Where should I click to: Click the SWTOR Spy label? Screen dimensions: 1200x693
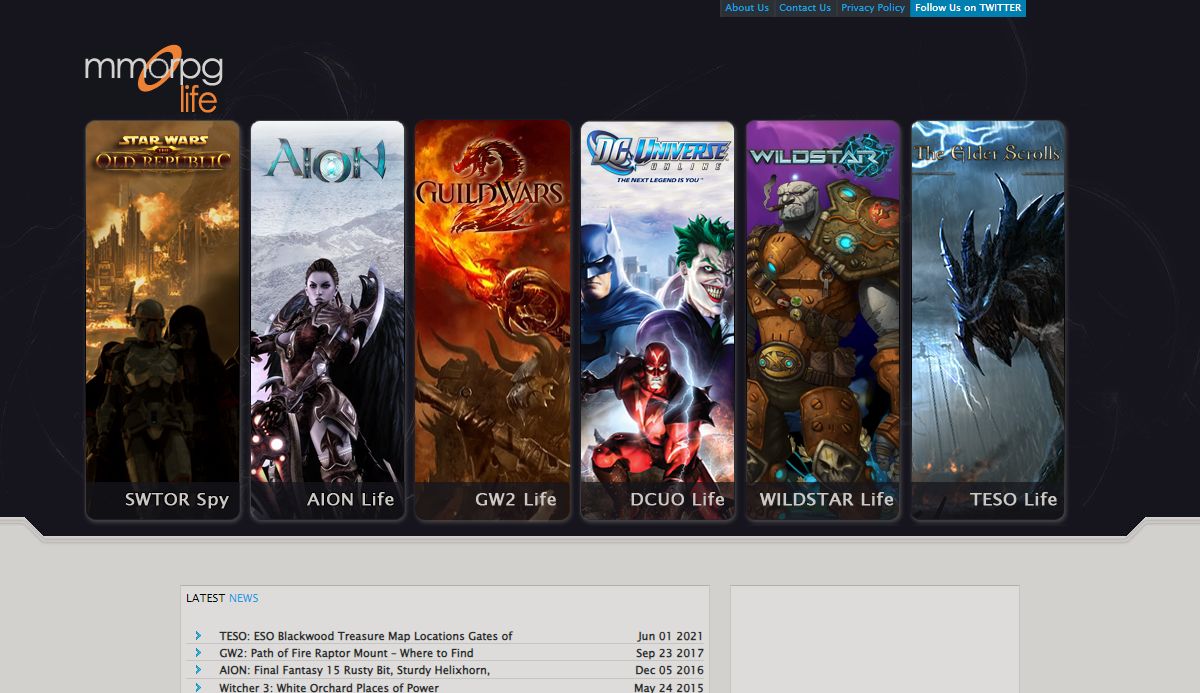pos(177,499)
